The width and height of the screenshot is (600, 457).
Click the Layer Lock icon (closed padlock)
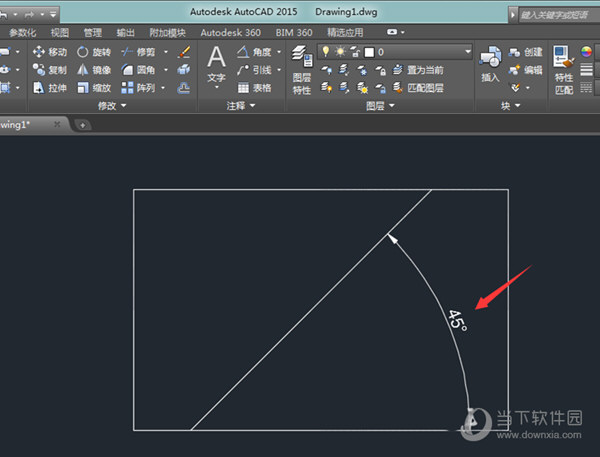380,70
